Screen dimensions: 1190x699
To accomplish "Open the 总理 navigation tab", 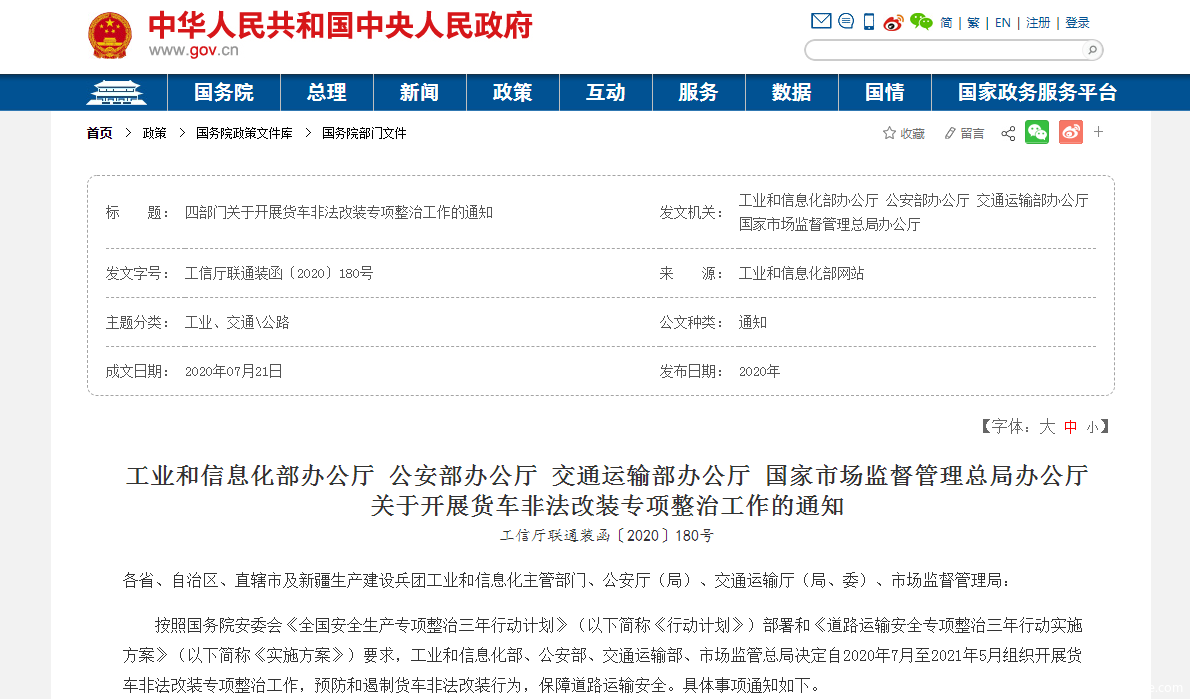I will click(x=327, y=93).
